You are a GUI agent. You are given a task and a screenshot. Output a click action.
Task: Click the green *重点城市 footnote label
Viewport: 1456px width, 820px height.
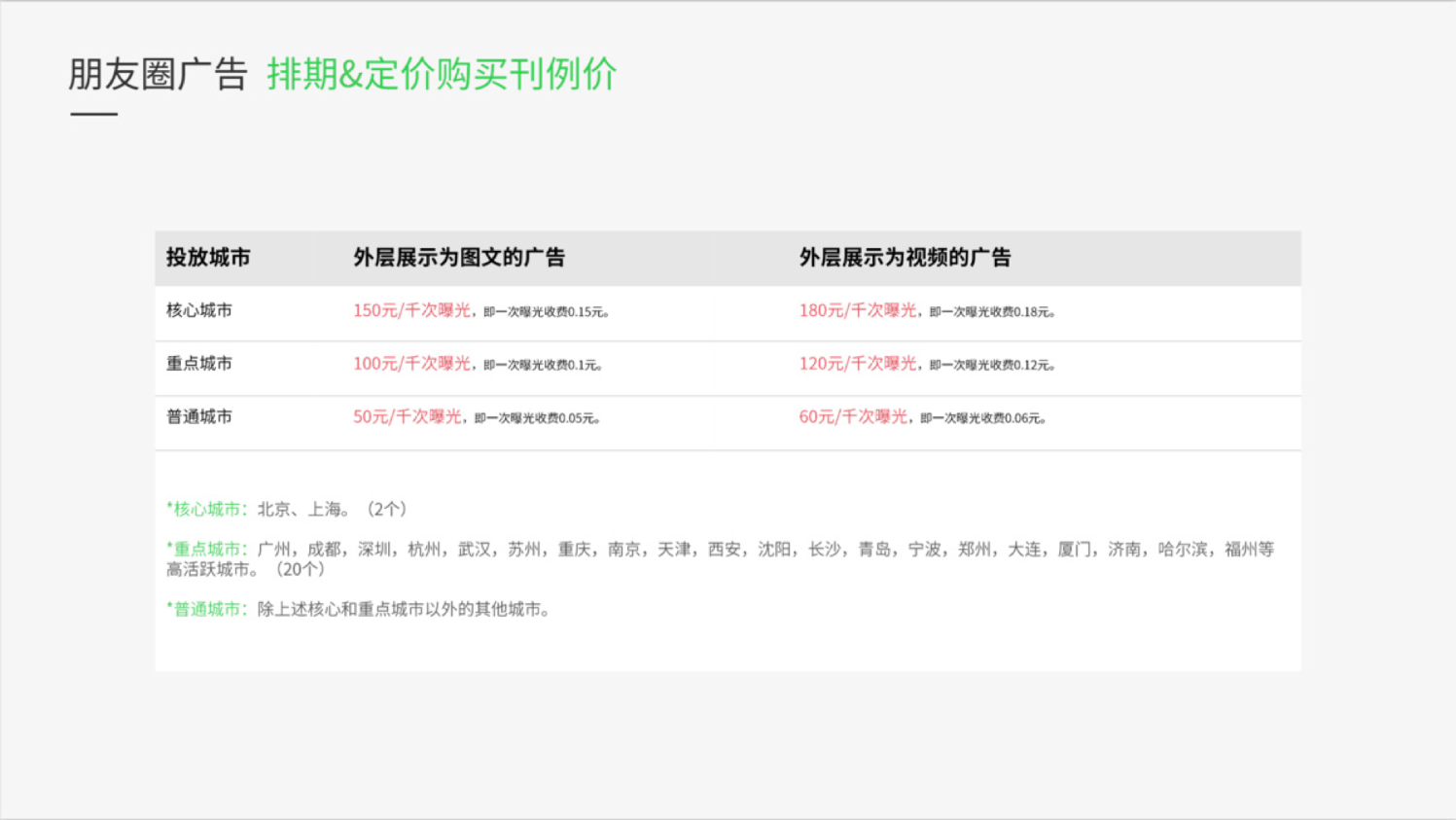[x=207, y=550]
